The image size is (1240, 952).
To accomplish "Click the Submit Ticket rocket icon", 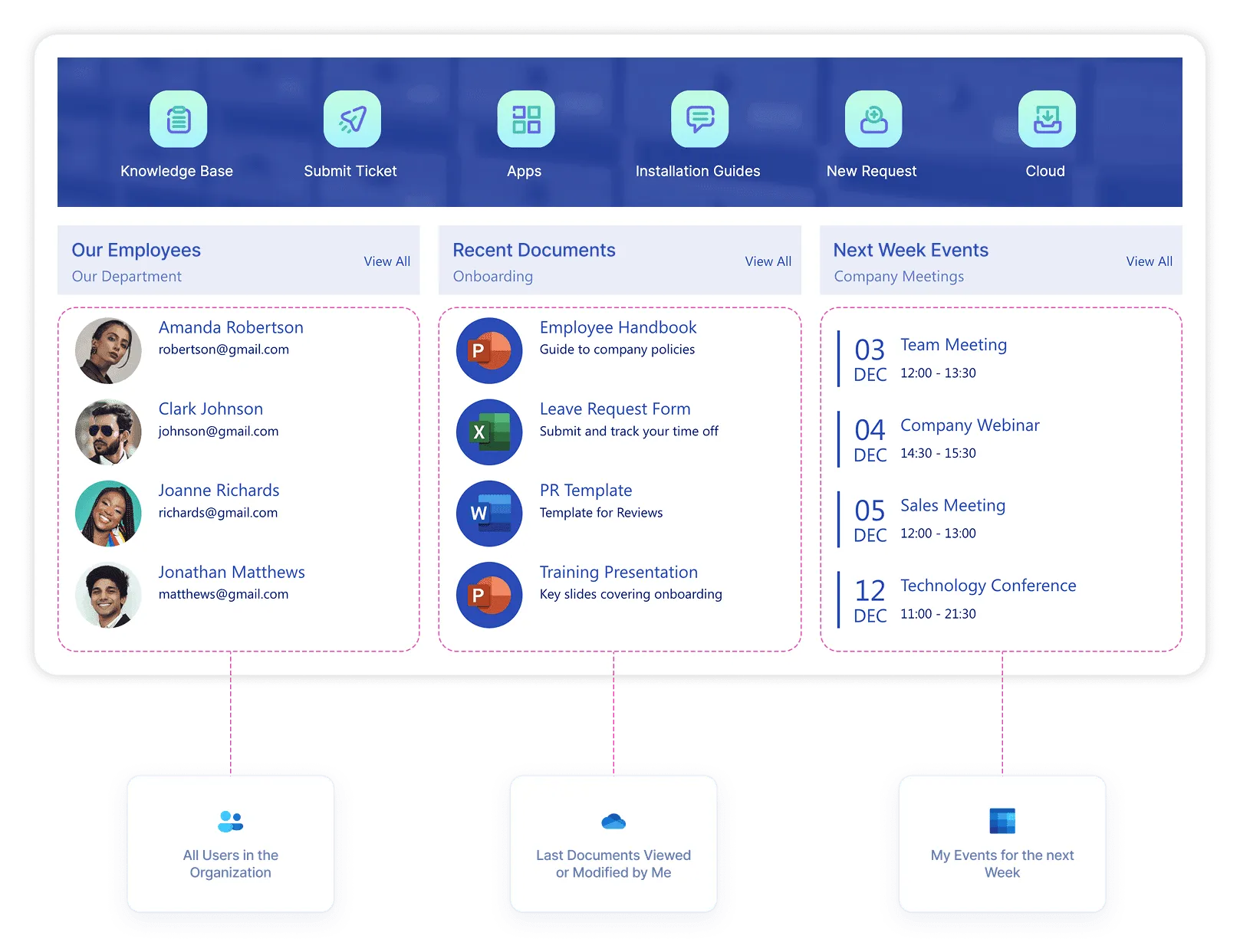I will [352, 119].
